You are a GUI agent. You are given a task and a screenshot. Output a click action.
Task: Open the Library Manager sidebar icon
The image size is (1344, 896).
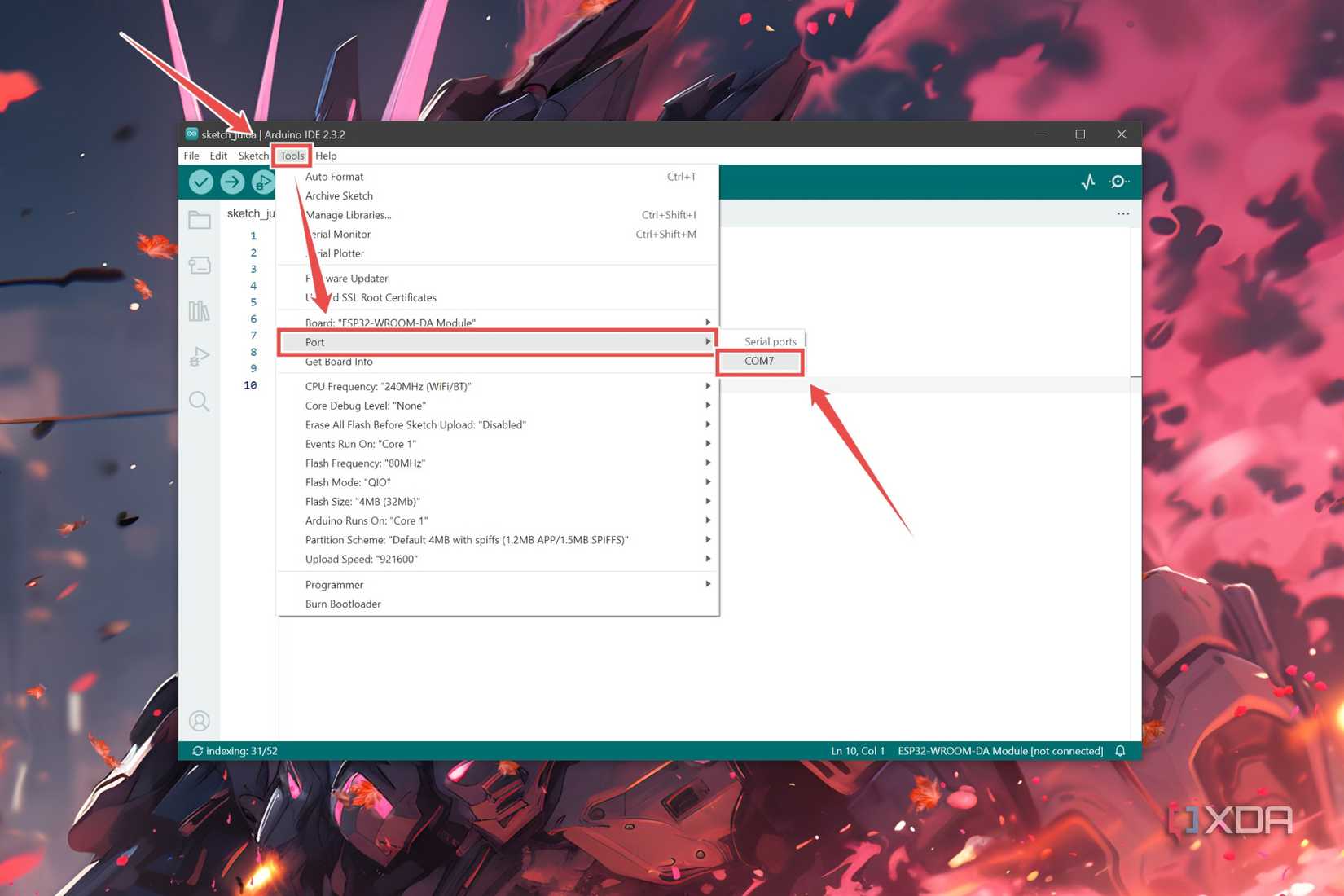[200, 311]
